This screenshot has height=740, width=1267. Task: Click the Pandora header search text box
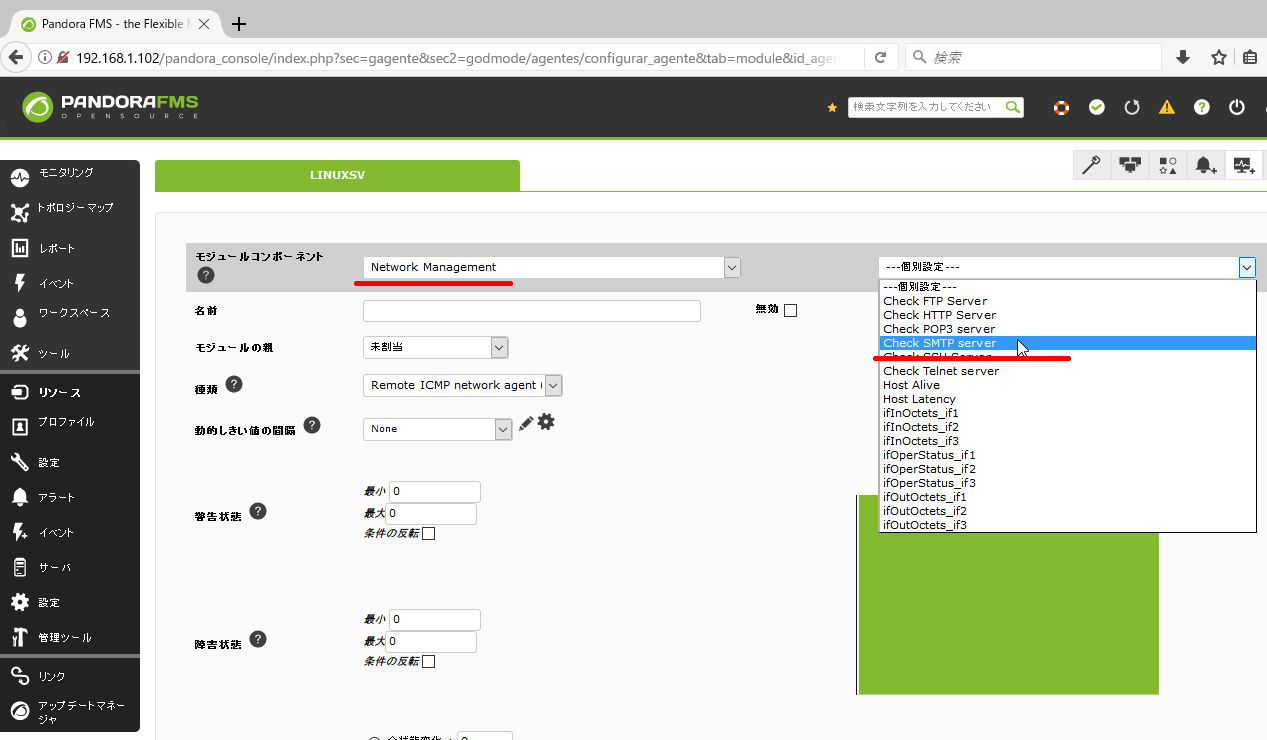(926, 107)
